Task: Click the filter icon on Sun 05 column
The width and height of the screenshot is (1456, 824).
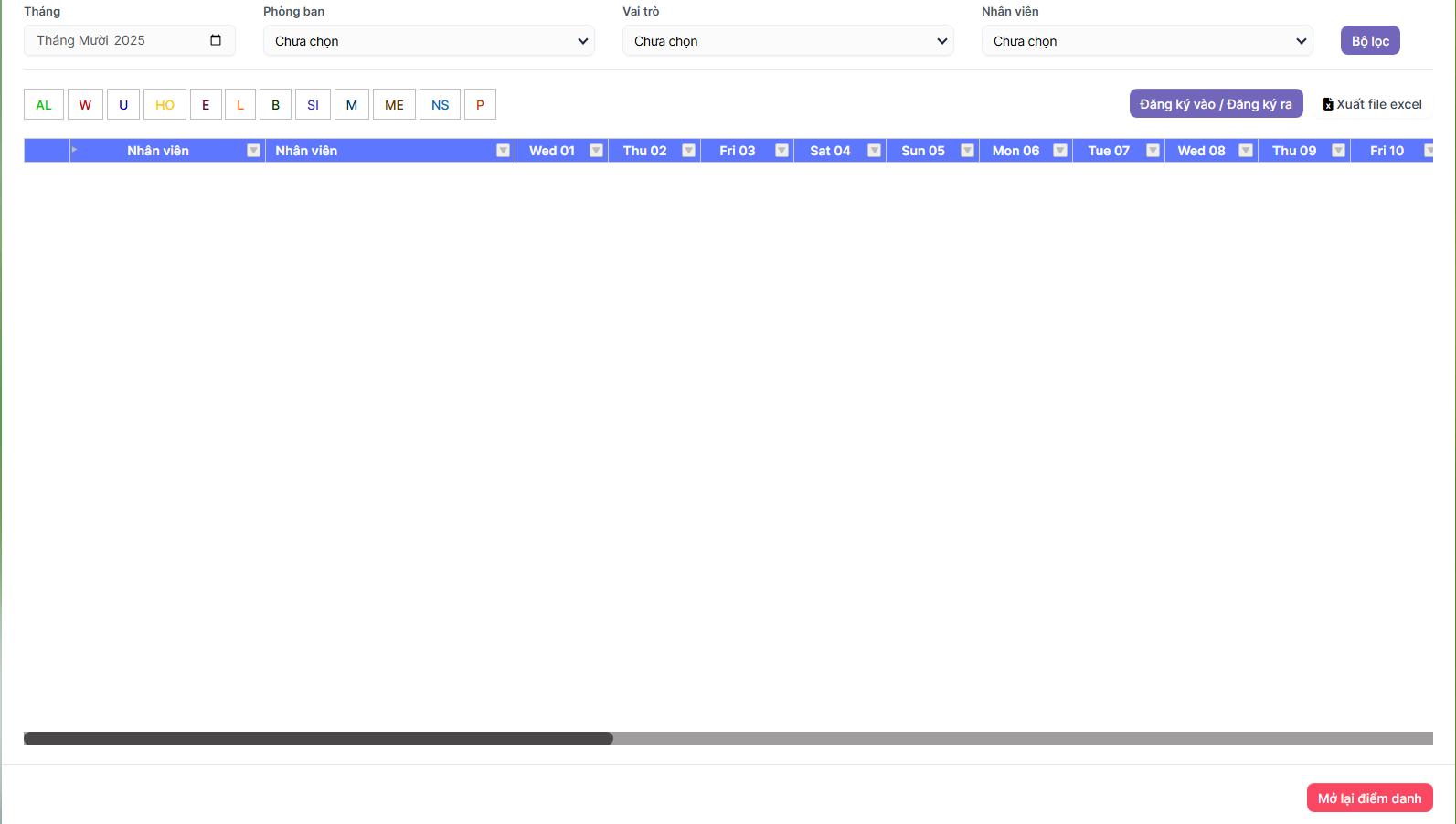Action: click(x=967, y=151)
